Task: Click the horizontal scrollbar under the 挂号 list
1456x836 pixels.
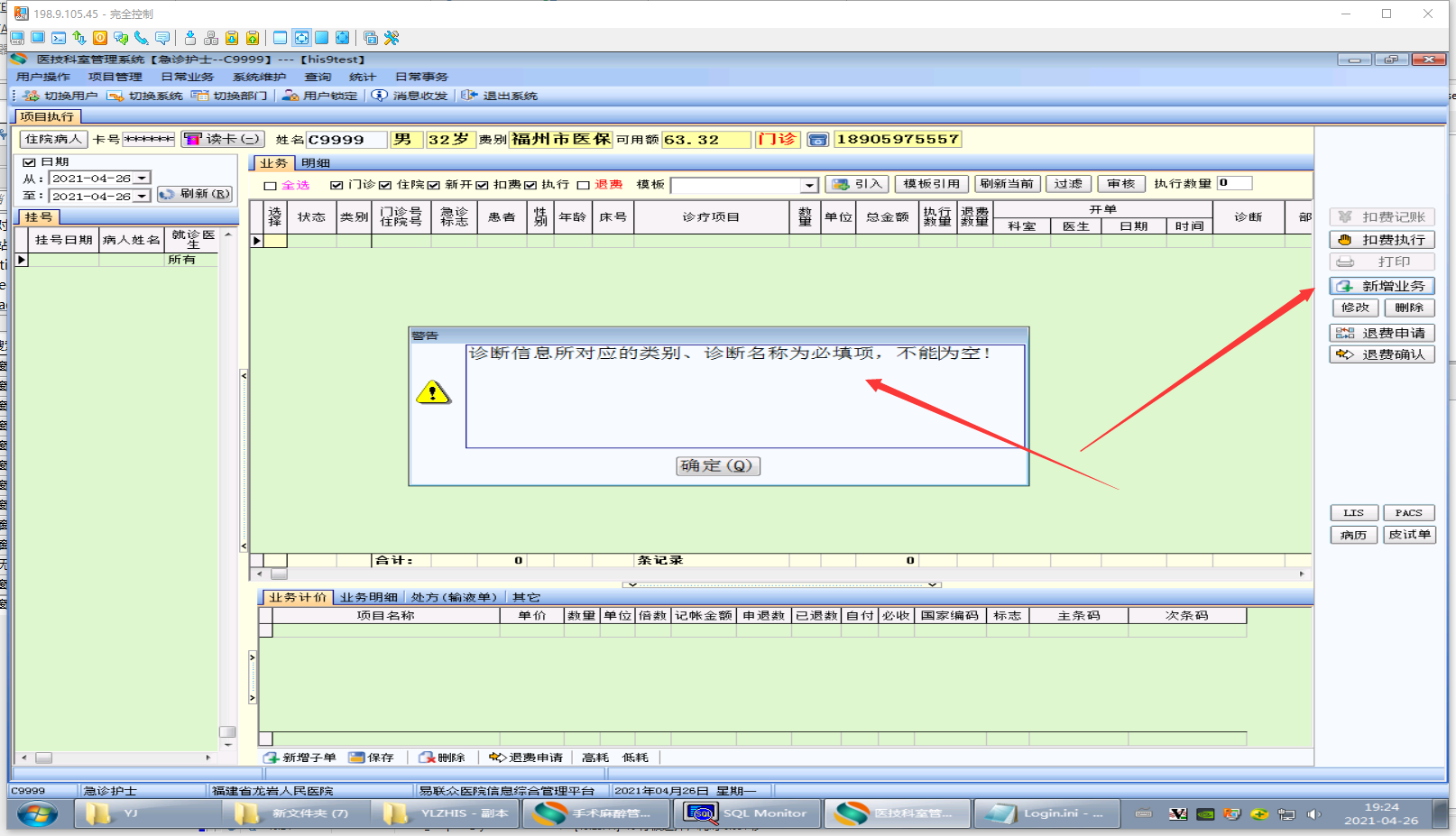Action: pos(116,758)
